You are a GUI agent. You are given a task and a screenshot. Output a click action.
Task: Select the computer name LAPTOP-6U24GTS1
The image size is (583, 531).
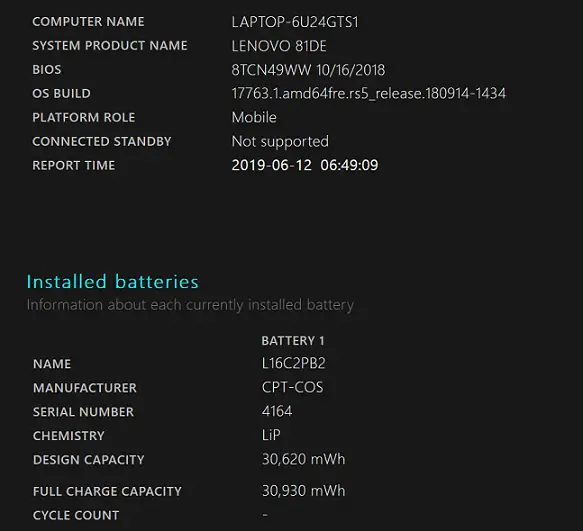coord(295,22)
